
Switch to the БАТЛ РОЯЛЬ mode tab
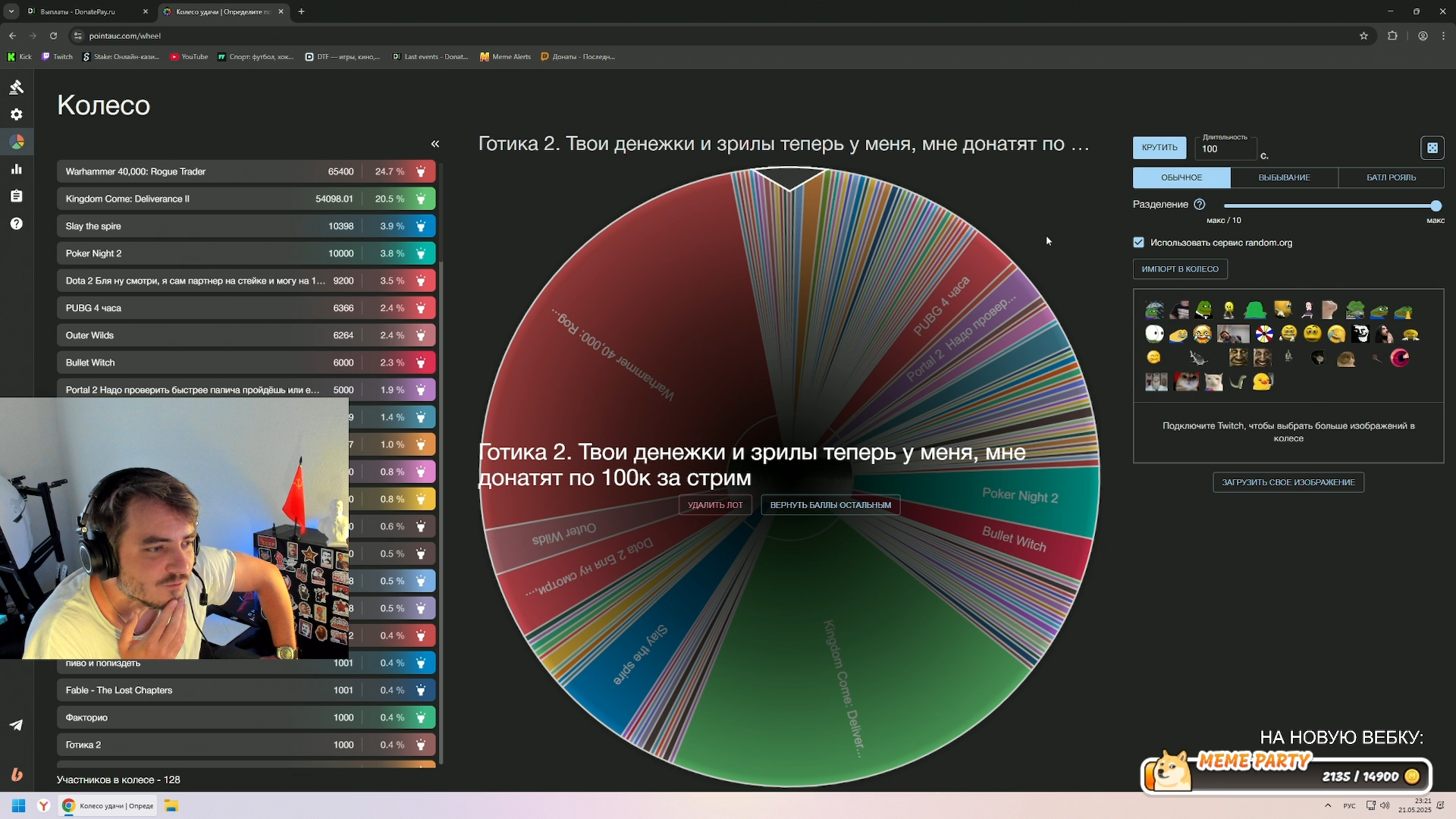pos(1391,177)
